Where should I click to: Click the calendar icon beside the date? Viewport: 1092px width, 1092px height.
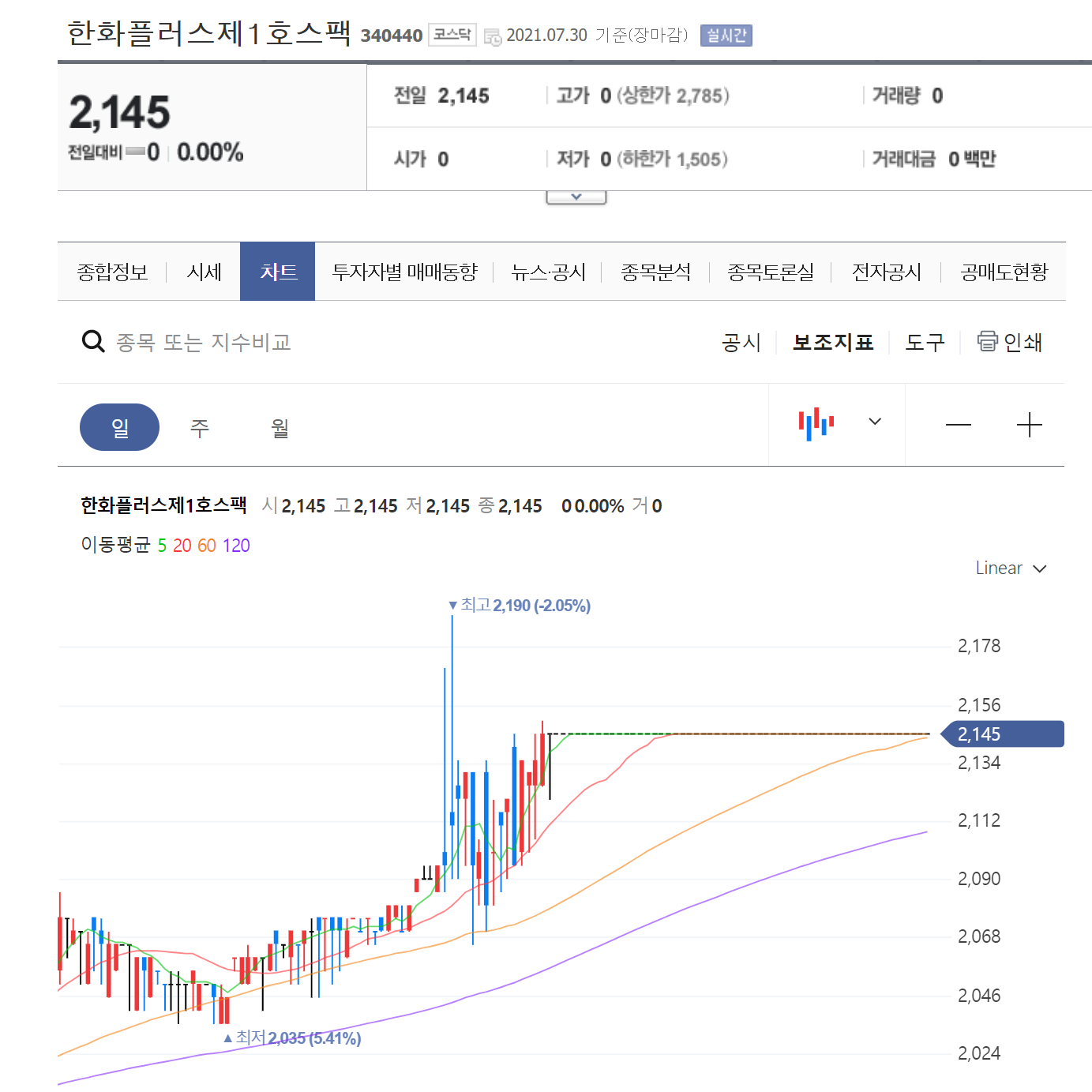tap(493, 36)
